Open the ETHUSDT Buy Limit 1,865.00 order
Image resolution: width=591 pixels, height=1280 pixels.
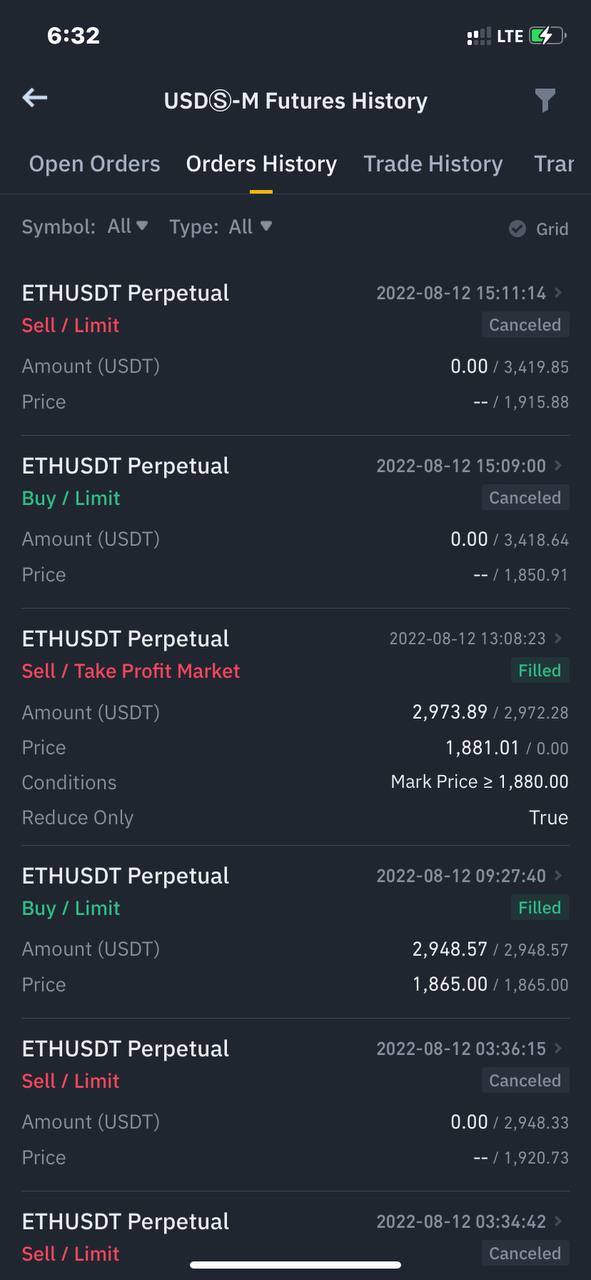pyautogui.click(x=295, y=931)
